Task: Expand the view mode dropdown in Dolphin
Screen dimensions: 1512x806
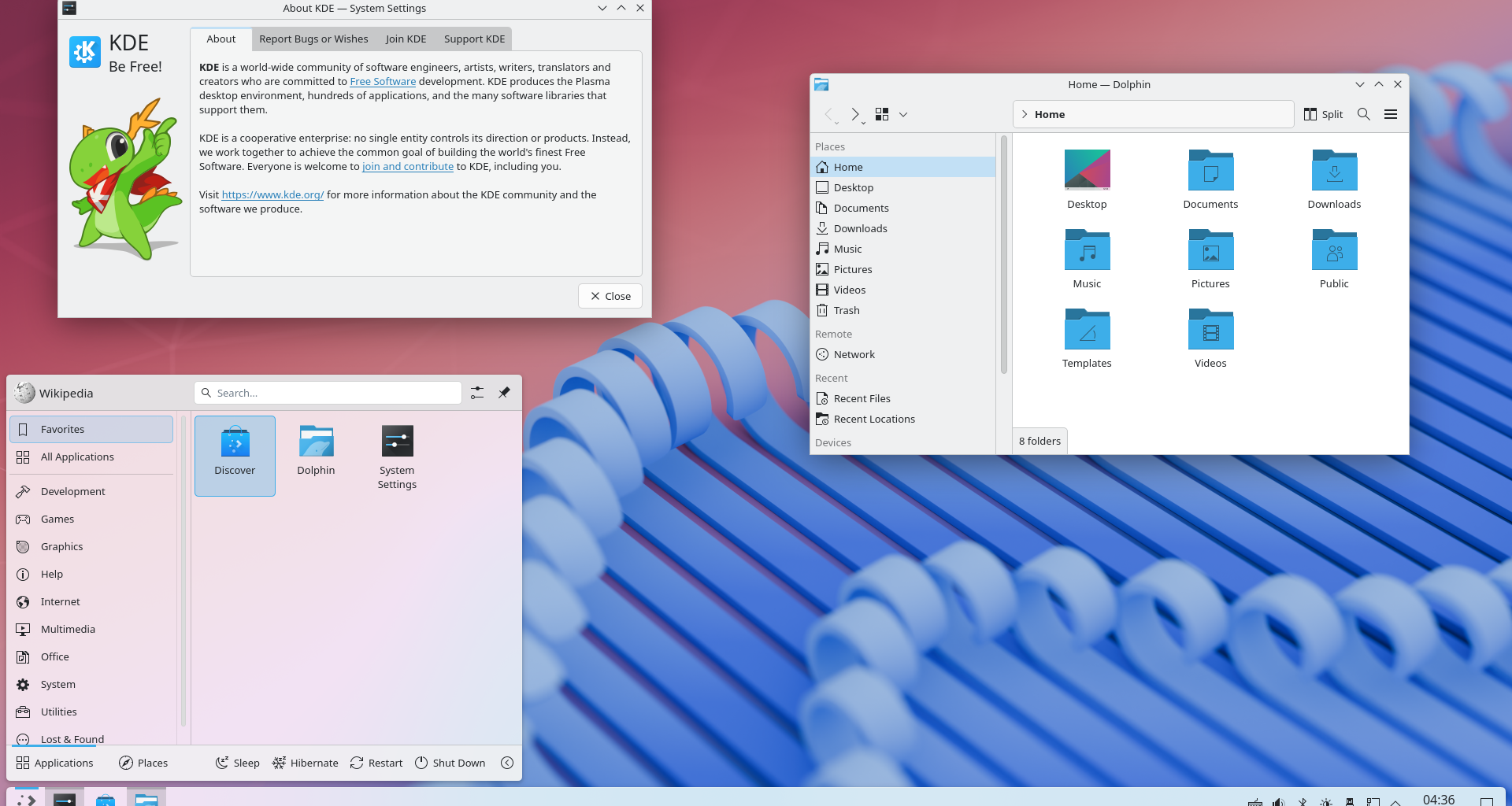Action: [903, 114]
